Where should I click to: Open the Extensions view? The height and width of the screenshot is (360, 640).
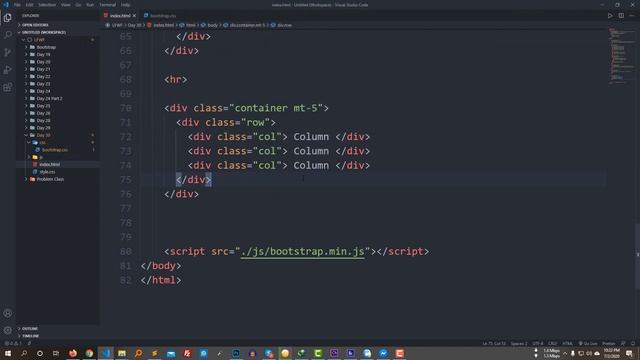click(x=7, y=87)
